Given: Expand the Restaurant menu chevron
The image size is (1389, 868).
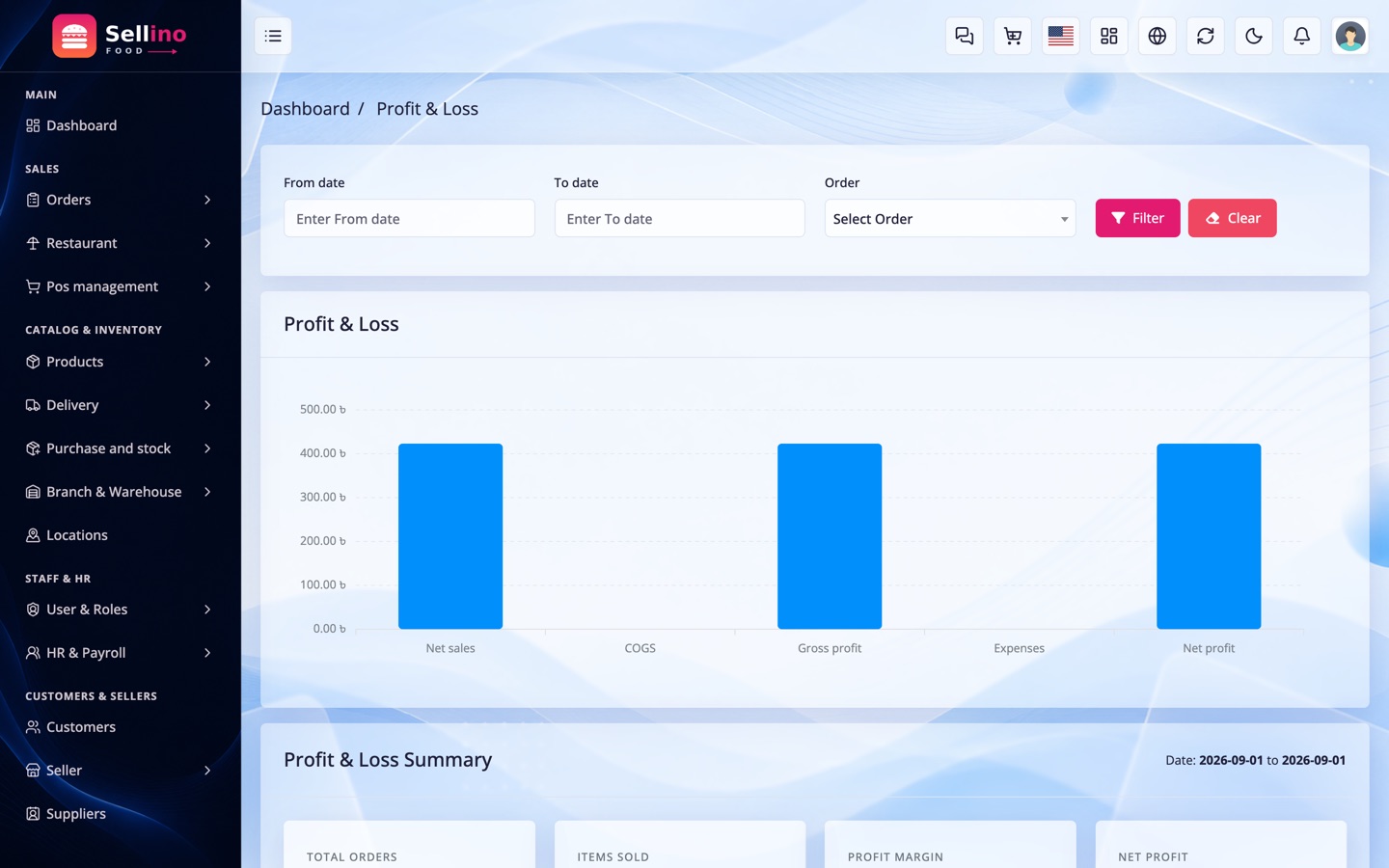Looking at the screenshot, I should pyautogui.click(x=207, y=243).
